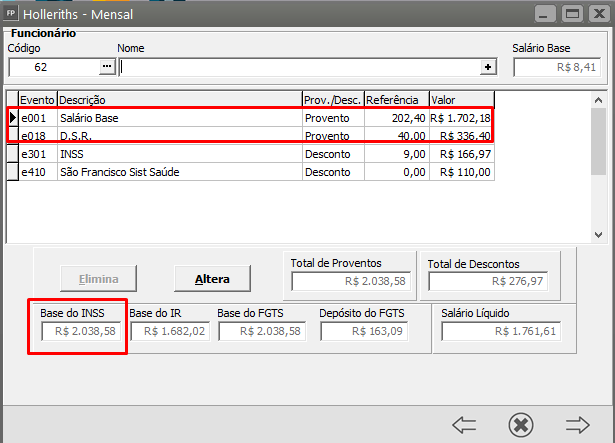Open employee code lookup ellipsis button

(x=107, y=67)
